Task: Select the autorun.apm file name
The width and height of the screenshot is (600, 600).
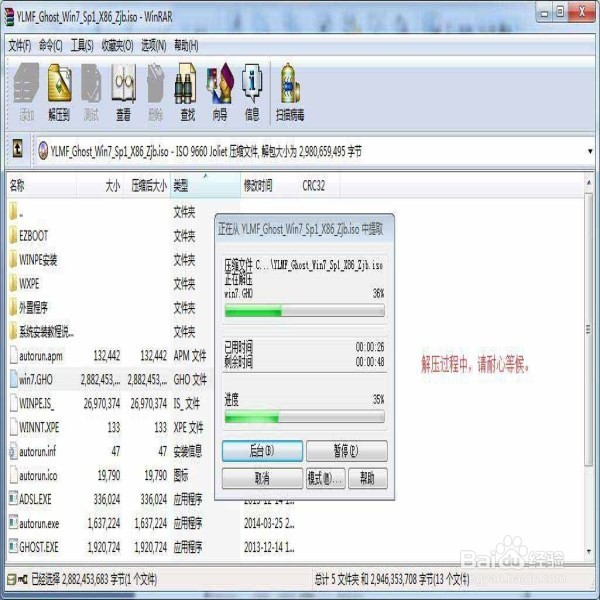Action: tap(41, 356)
